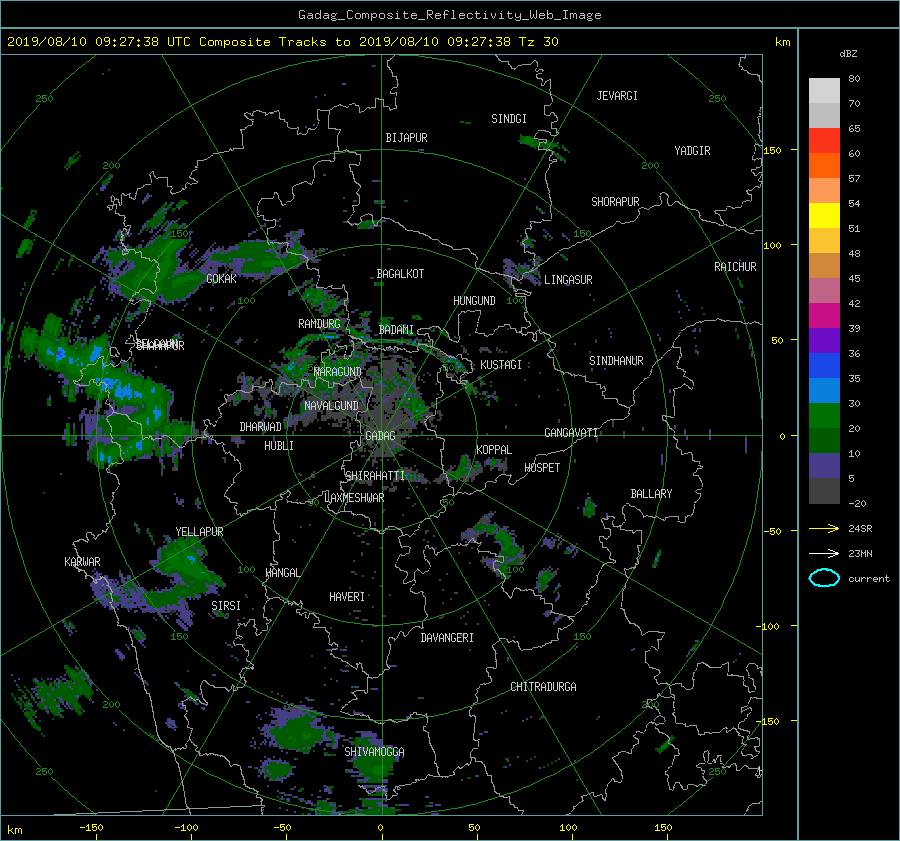The width and height of the screenshot is (900, 841).
Task: Click the GADAG label at radar center
Action: [x=381, y=436]
